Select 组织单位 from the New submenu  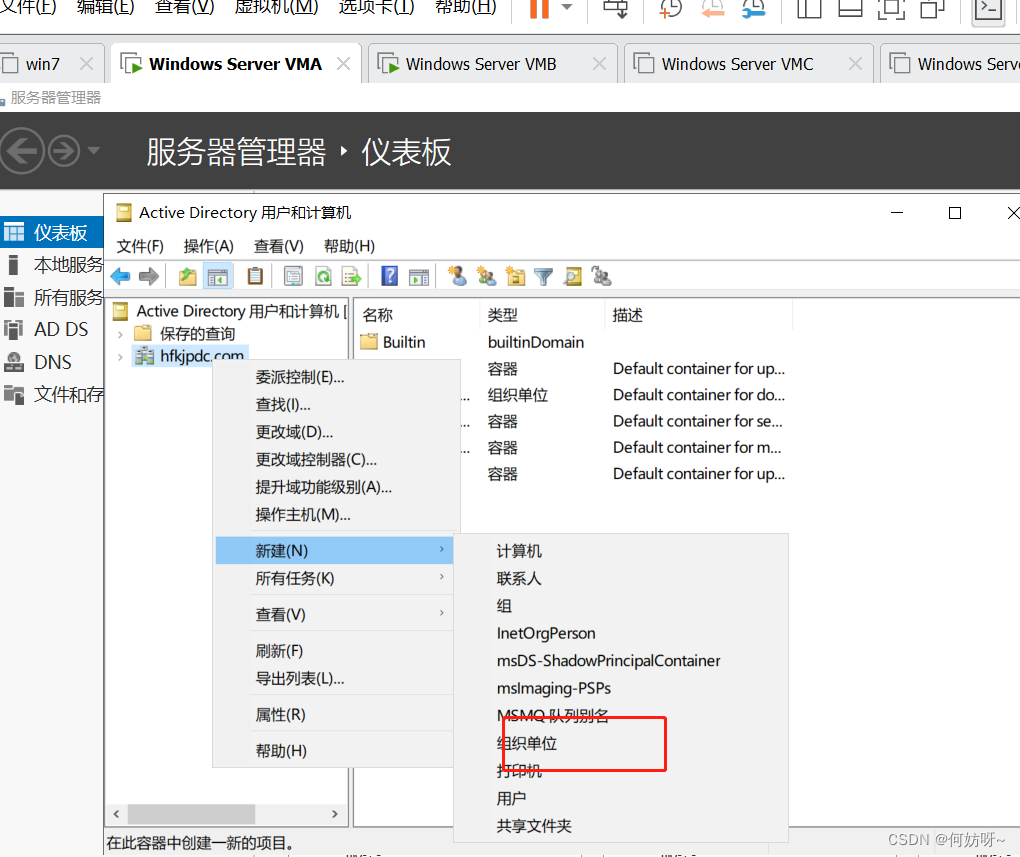coord(527,744)
